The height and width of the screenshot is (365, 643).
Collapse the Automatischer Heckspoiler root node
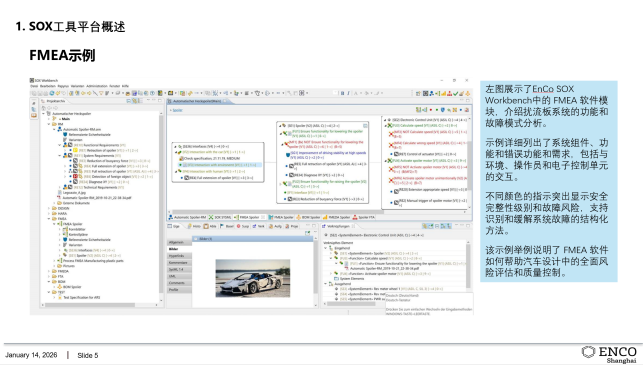point(44,114)
